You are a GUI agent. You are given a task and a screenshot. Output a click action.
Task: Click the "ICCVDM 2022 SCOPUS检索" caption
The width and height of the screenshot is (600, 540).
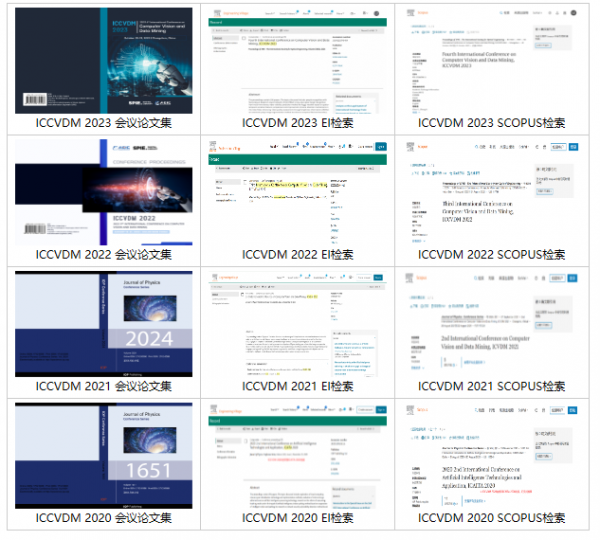point(491,254)
